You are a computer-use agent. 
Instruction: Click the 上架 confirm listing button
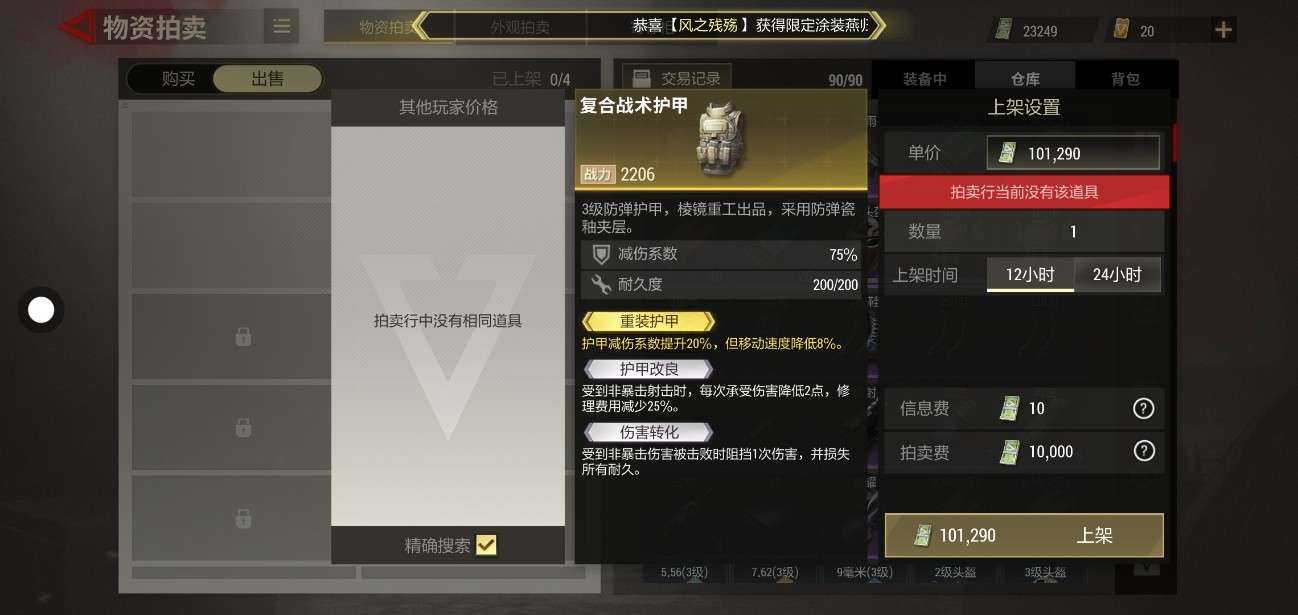pos(1024,536)
